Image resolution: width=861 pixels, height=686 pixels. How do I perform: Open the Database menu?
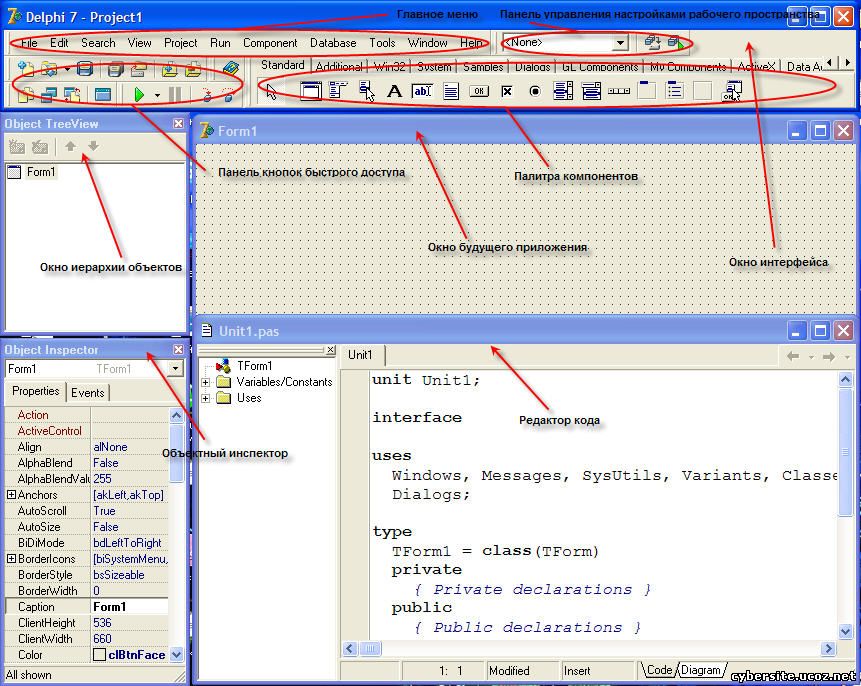(333, 43)
